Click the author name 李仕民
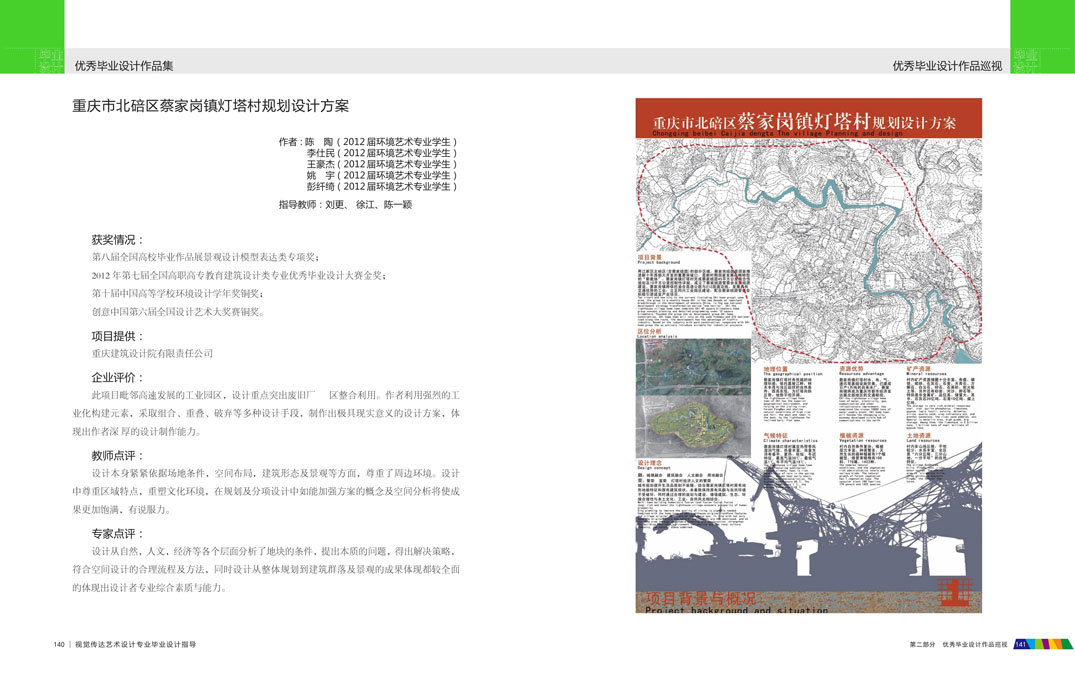The image size is (1075, 687). (x=320, y=153)
